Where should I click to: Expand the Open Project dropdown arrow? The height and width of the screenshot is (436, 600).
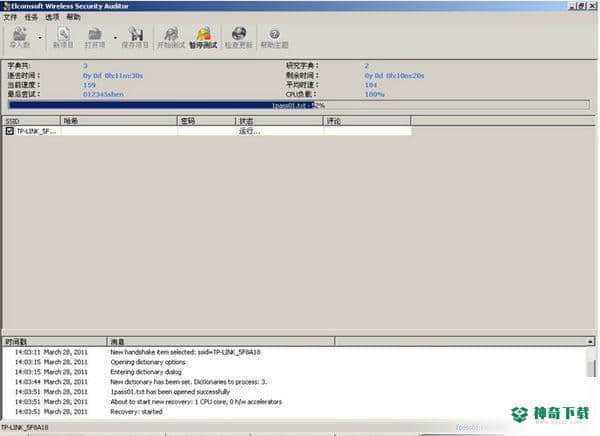point(115,38)
